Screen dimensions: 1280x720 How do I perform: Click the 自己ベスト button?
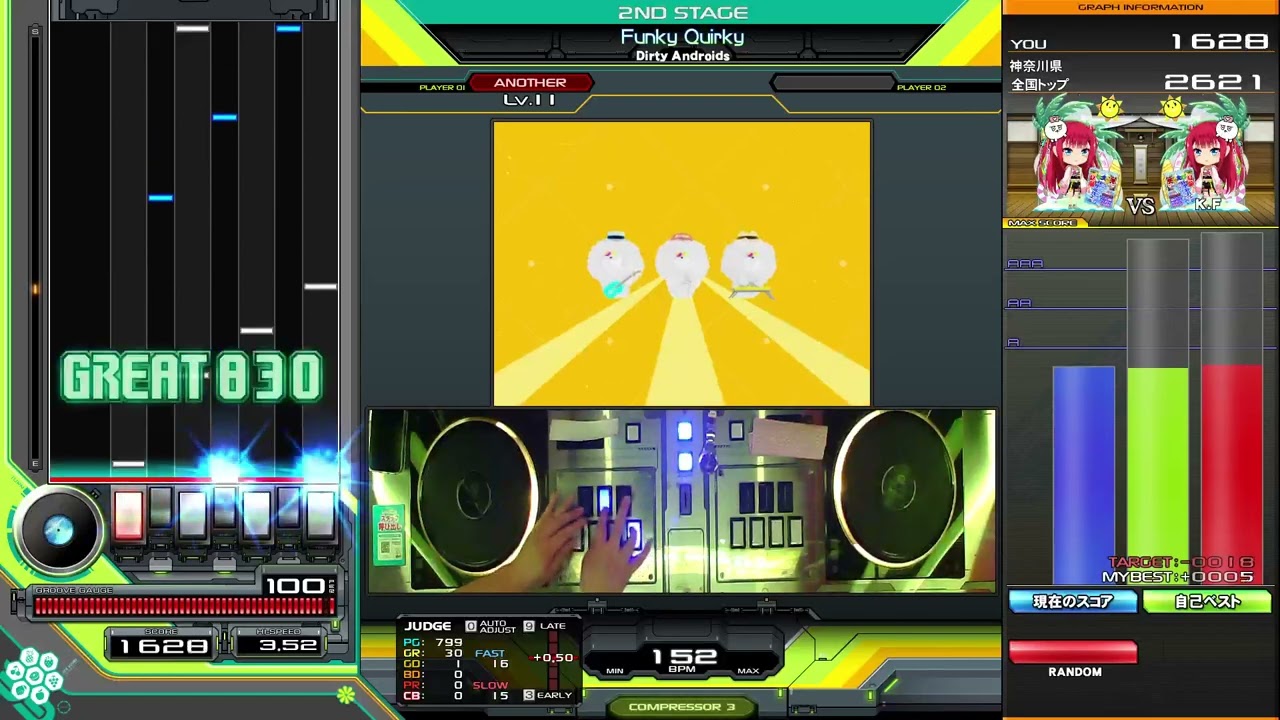[x=1207, y=602]
